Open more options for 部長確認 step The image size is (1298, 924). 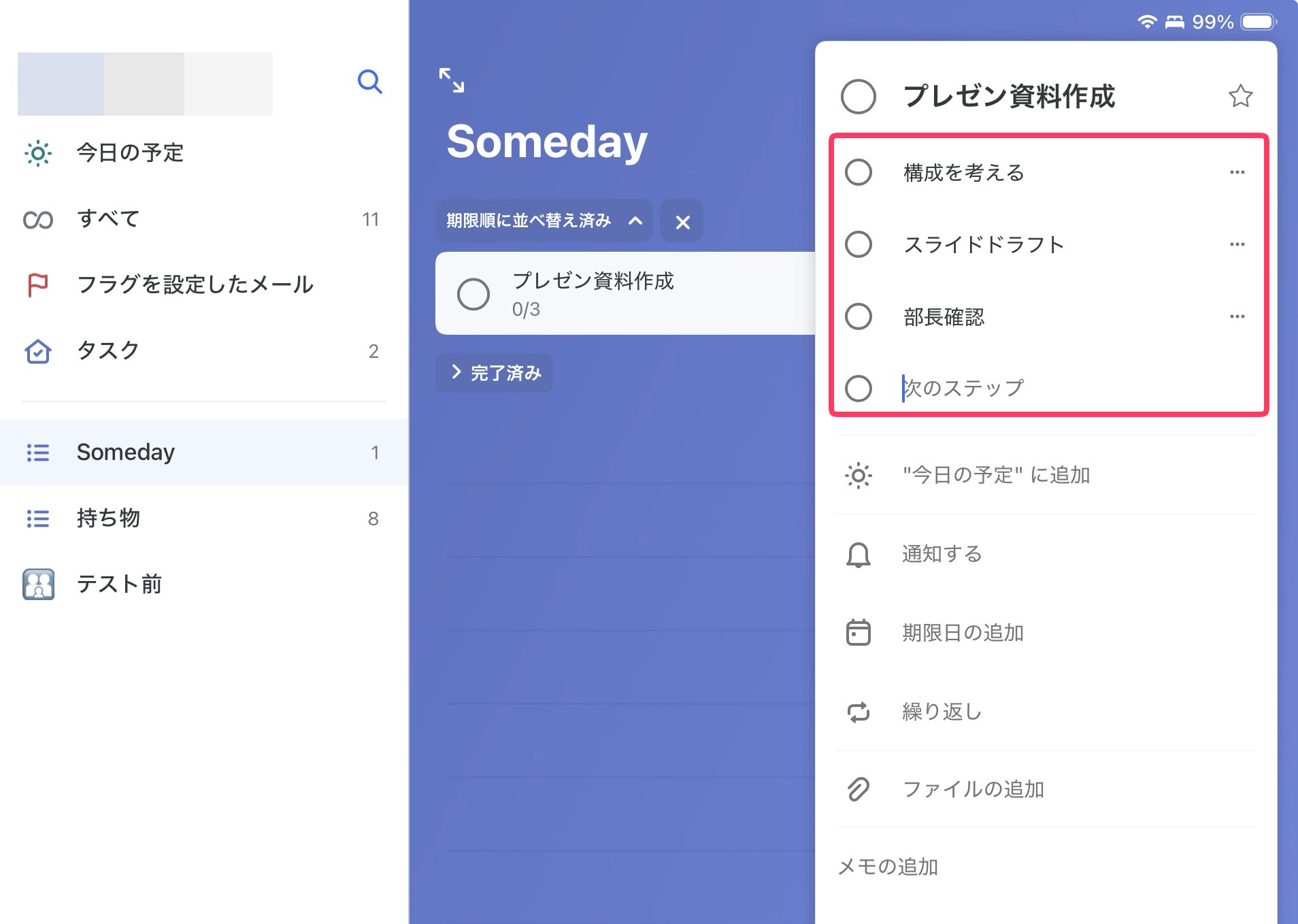pos(1237,316)
